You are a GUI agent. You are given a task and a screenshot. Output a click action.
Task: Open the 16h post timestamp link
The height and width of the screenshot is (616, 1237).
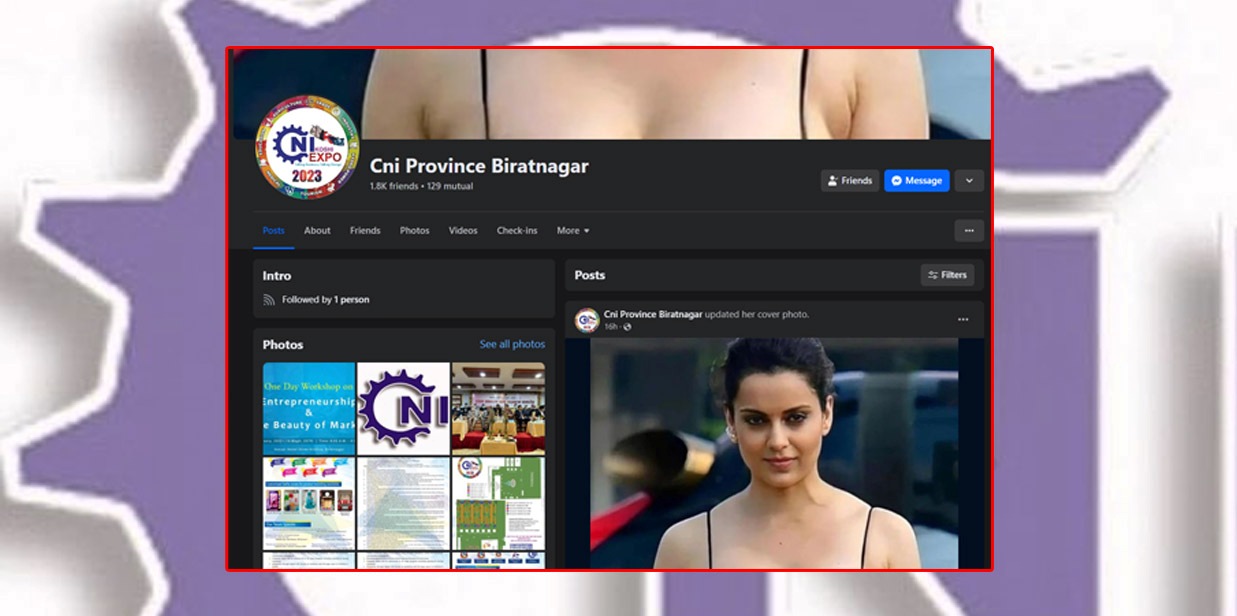(x=610, y=327)
